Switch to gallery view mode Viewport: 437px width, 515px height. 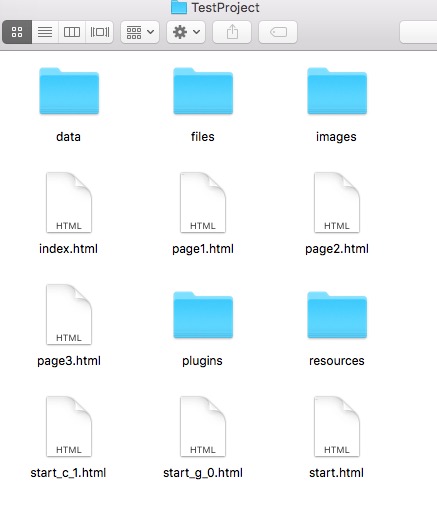pyautogui.click(x=100, y=32)
